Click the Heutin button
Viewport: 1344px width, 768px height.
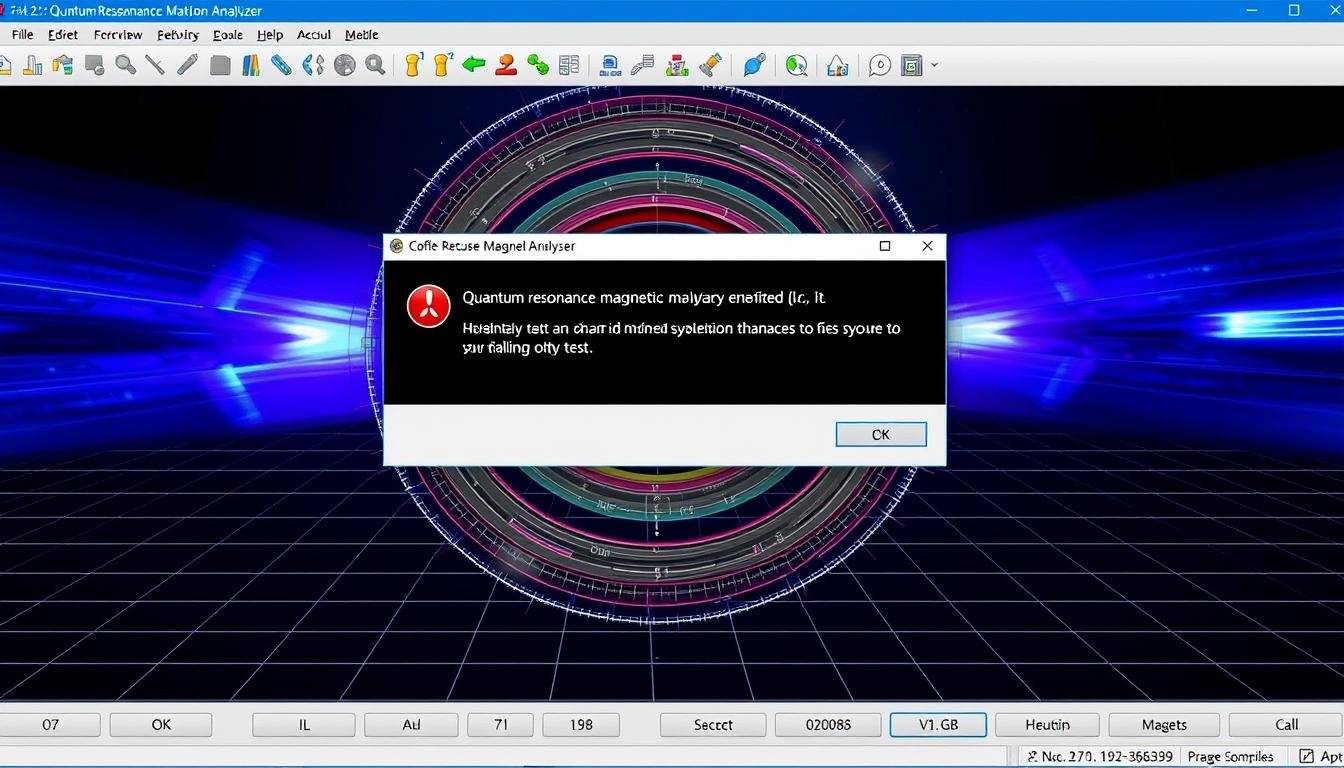point(1047,725)
